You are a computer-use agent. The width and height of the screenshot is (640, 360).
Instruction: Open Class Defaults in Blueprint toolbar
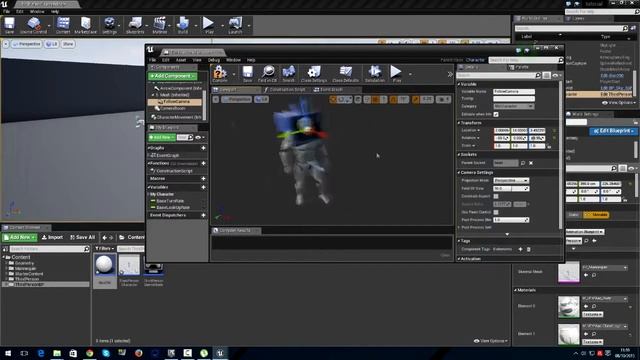[x=345, y=74]
